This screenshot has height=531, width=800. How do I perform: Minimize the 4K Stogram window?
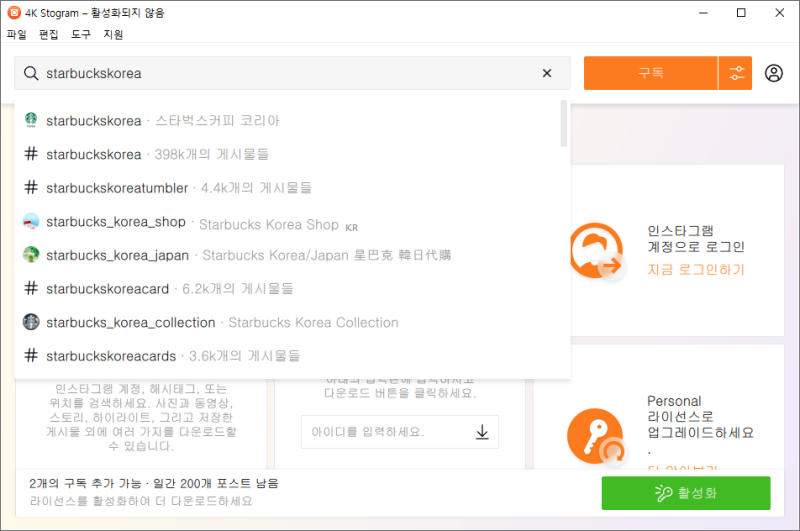point(703,13)
